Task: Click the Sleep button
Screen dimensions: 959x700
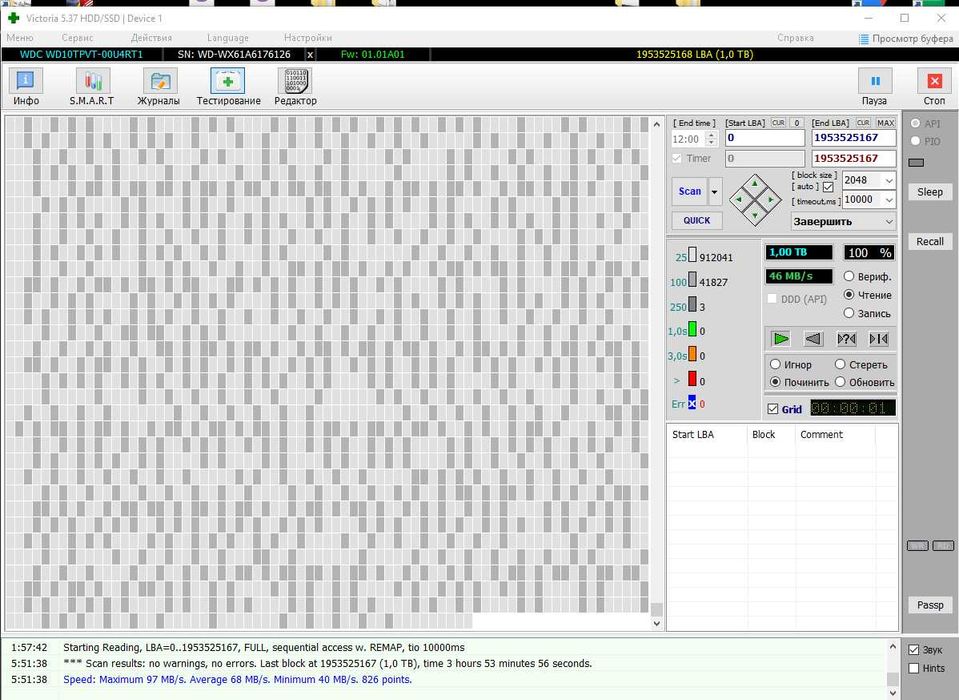Action: (930, 192)
